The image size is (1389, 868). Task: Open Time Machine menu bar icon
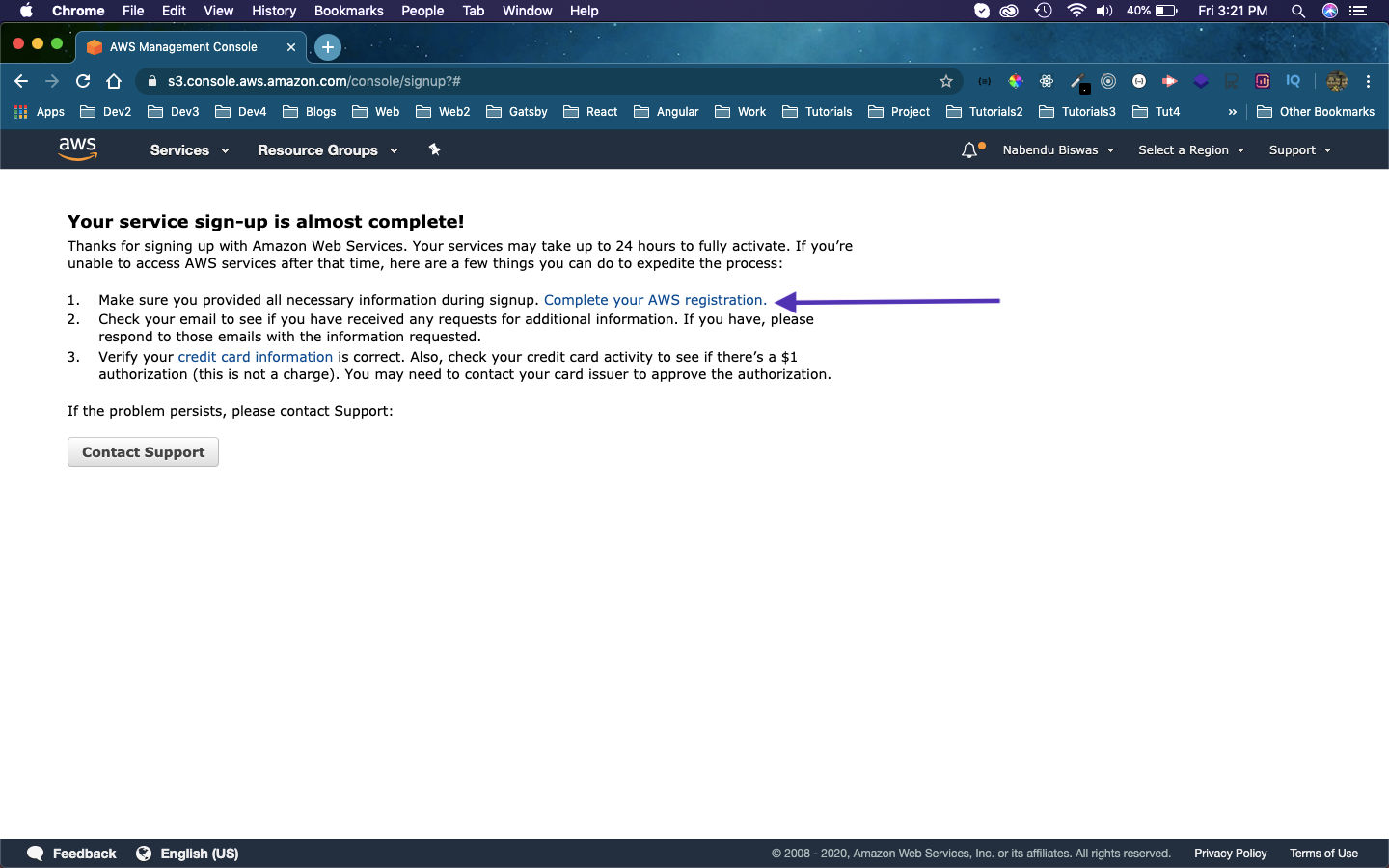point(1044,11)
